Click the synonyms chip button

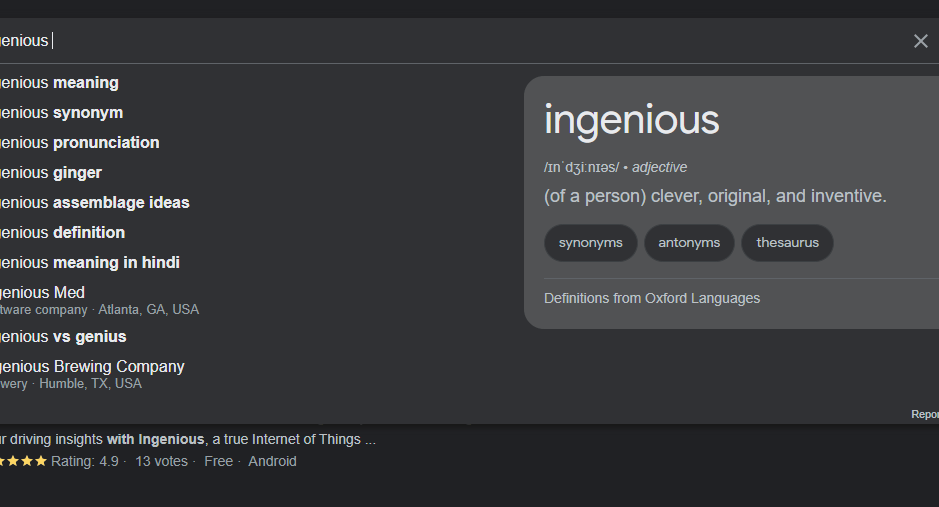tap(590, 243)
